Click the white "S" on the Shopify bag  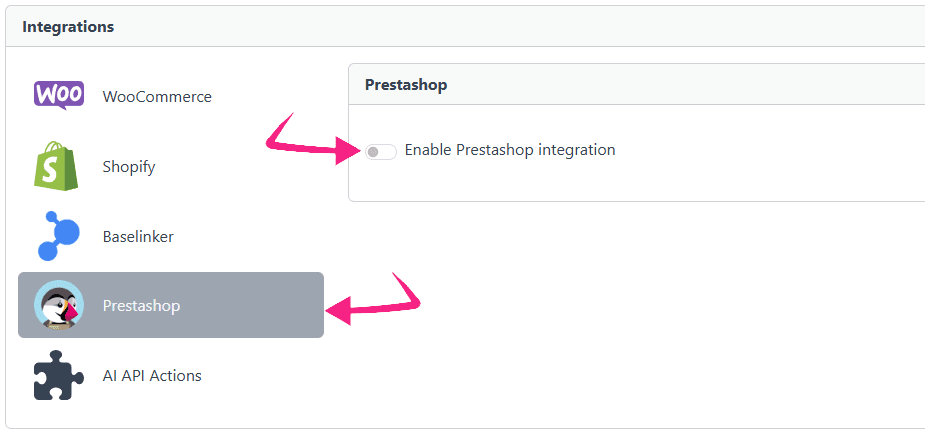[x=57, y=169]
